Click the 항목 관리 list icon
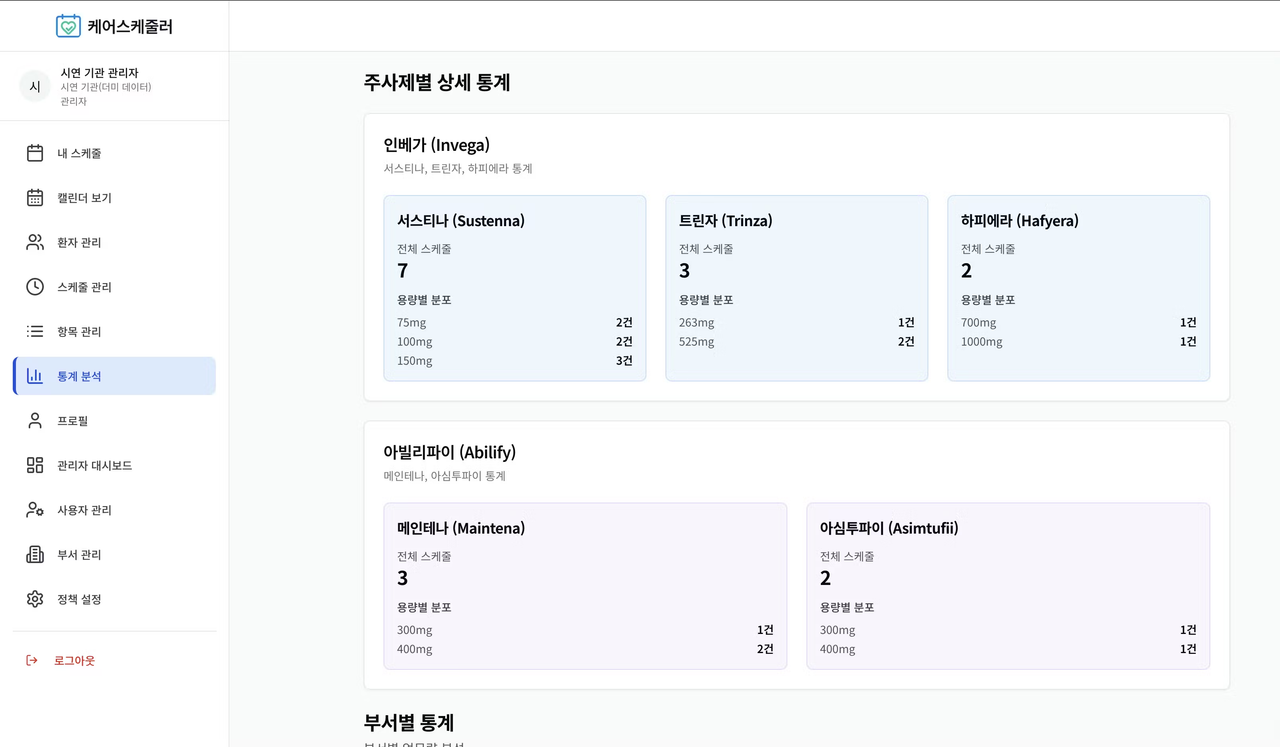 click(x=33, y=331)
